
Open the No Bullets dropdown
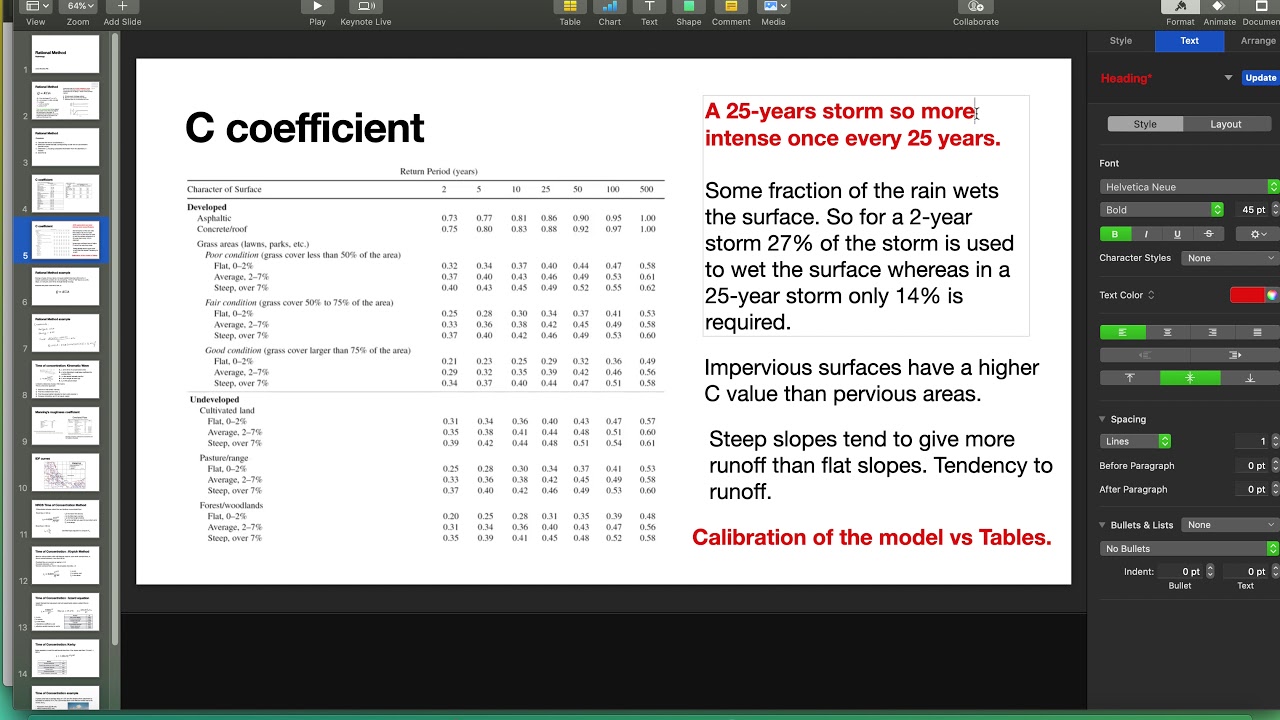point(1189,549)
